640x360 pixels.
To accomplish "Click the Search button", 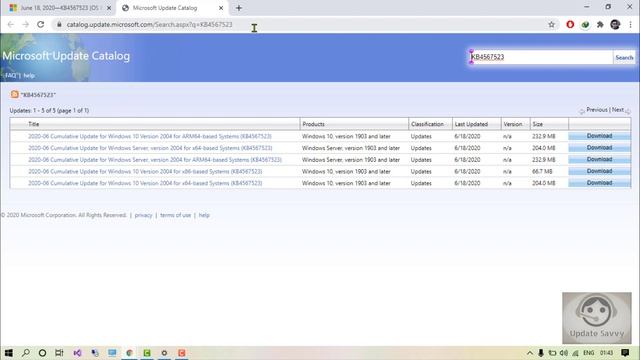I will tap(624, 58).
